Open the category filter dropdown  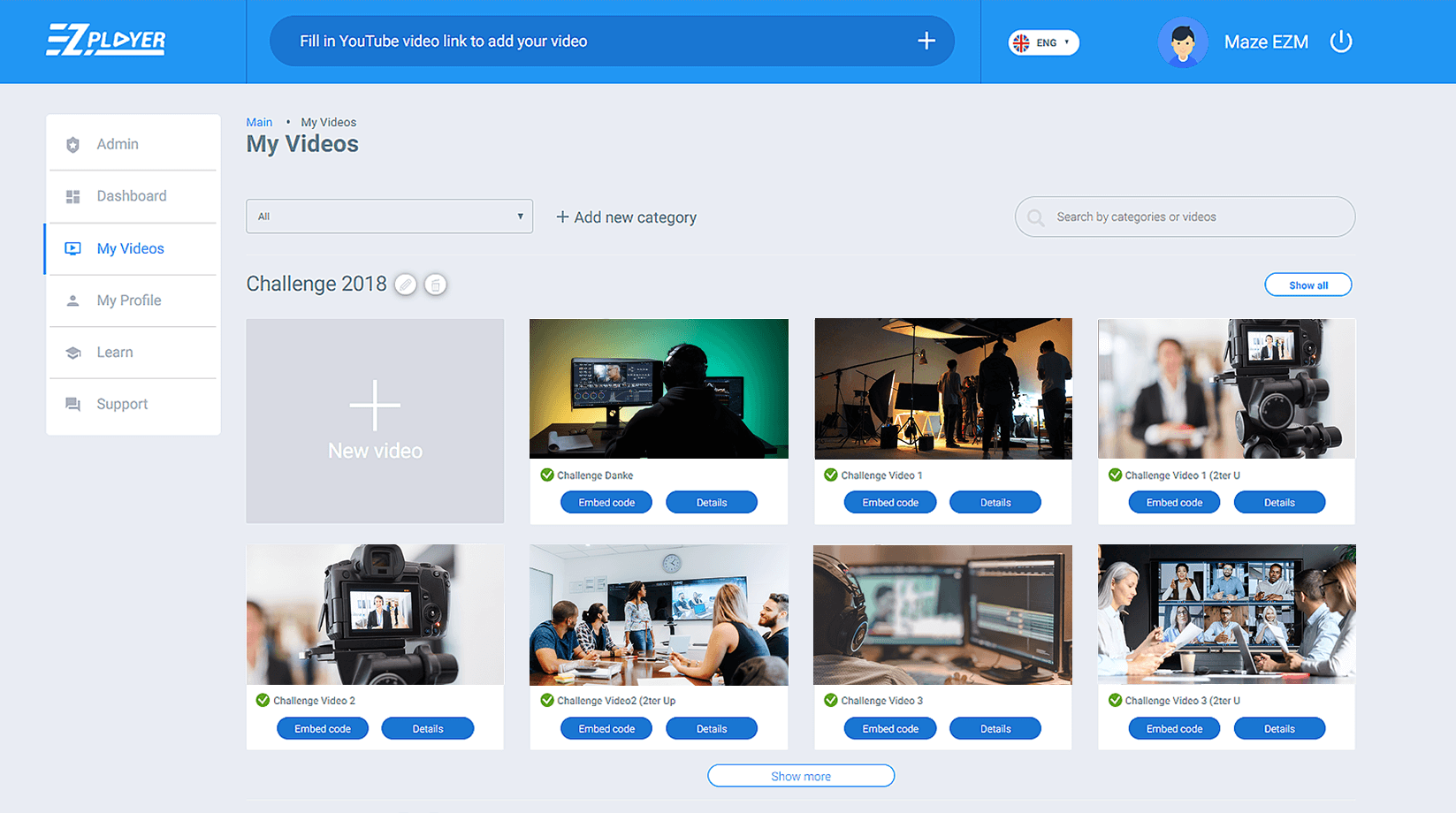tap(389, 216)
